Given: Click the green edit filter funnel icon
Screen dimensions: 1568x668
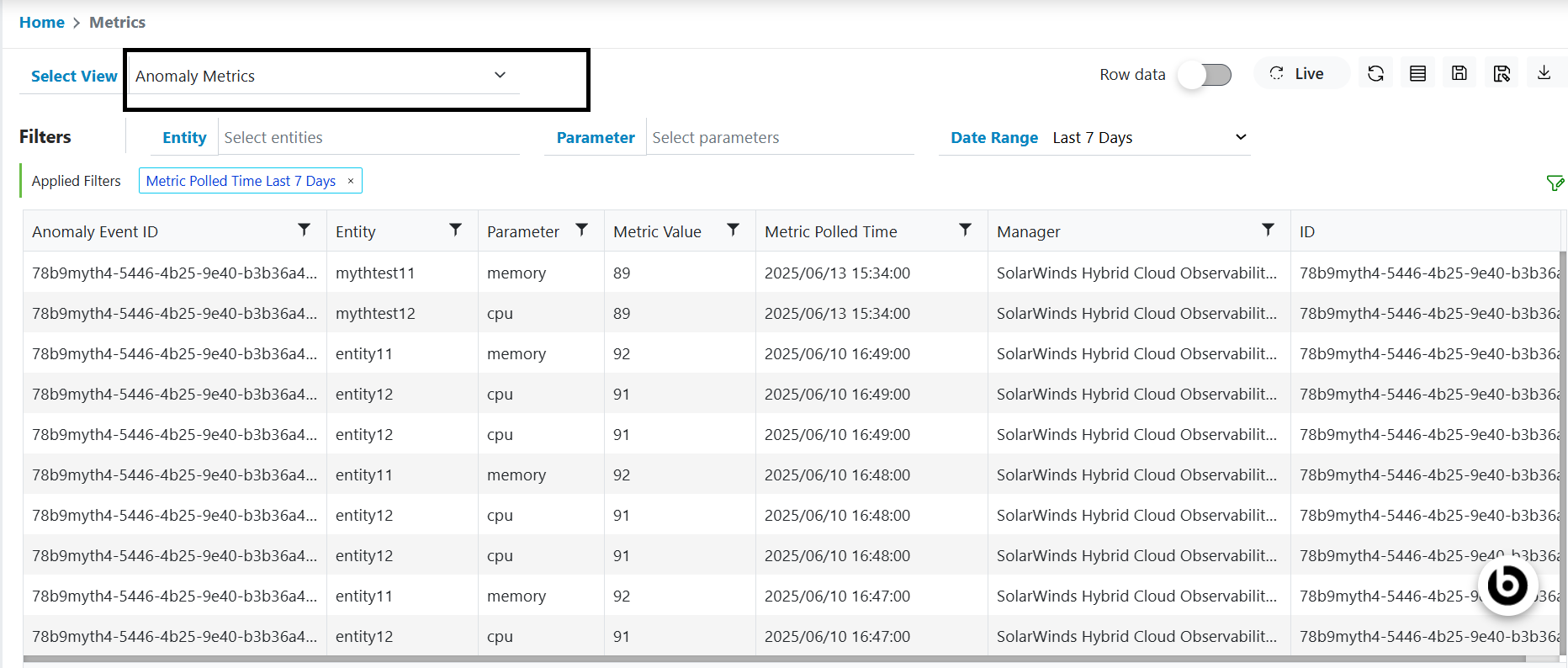Looking at the screenshot, I should pos(1555,183).
